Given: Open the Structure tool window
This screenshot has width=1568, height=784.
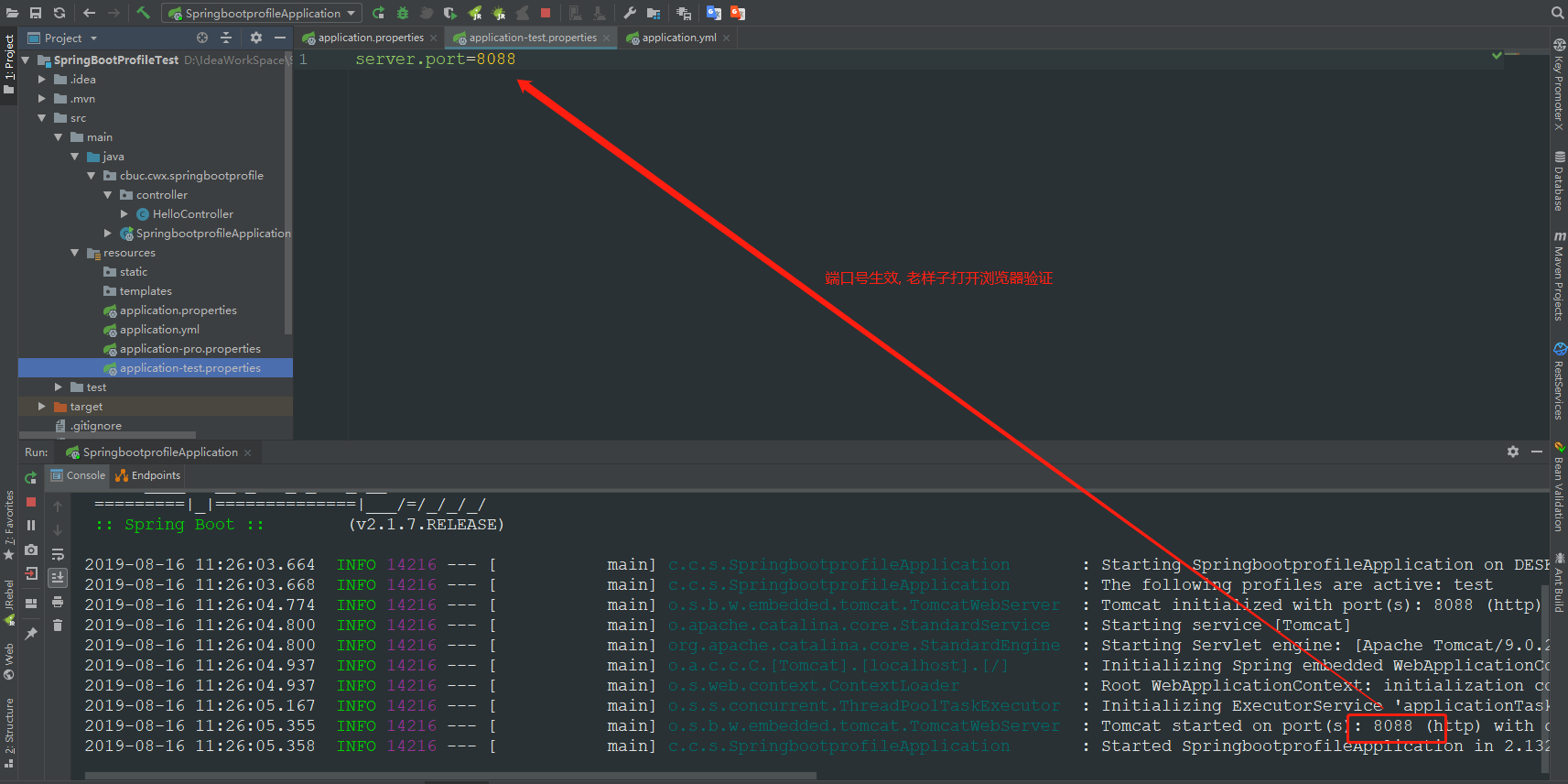Looking at the screenshot, I should (9, 733).
